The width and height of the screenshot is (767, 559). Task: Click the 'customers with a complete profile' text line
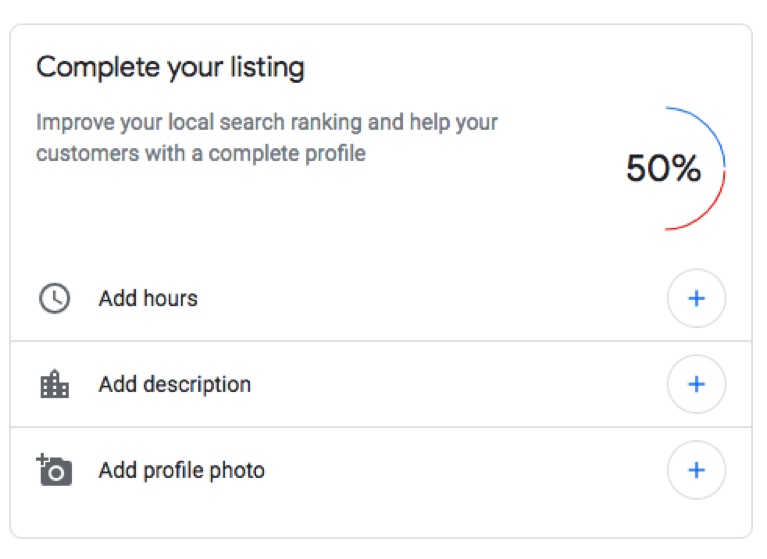tap(201, 154)
